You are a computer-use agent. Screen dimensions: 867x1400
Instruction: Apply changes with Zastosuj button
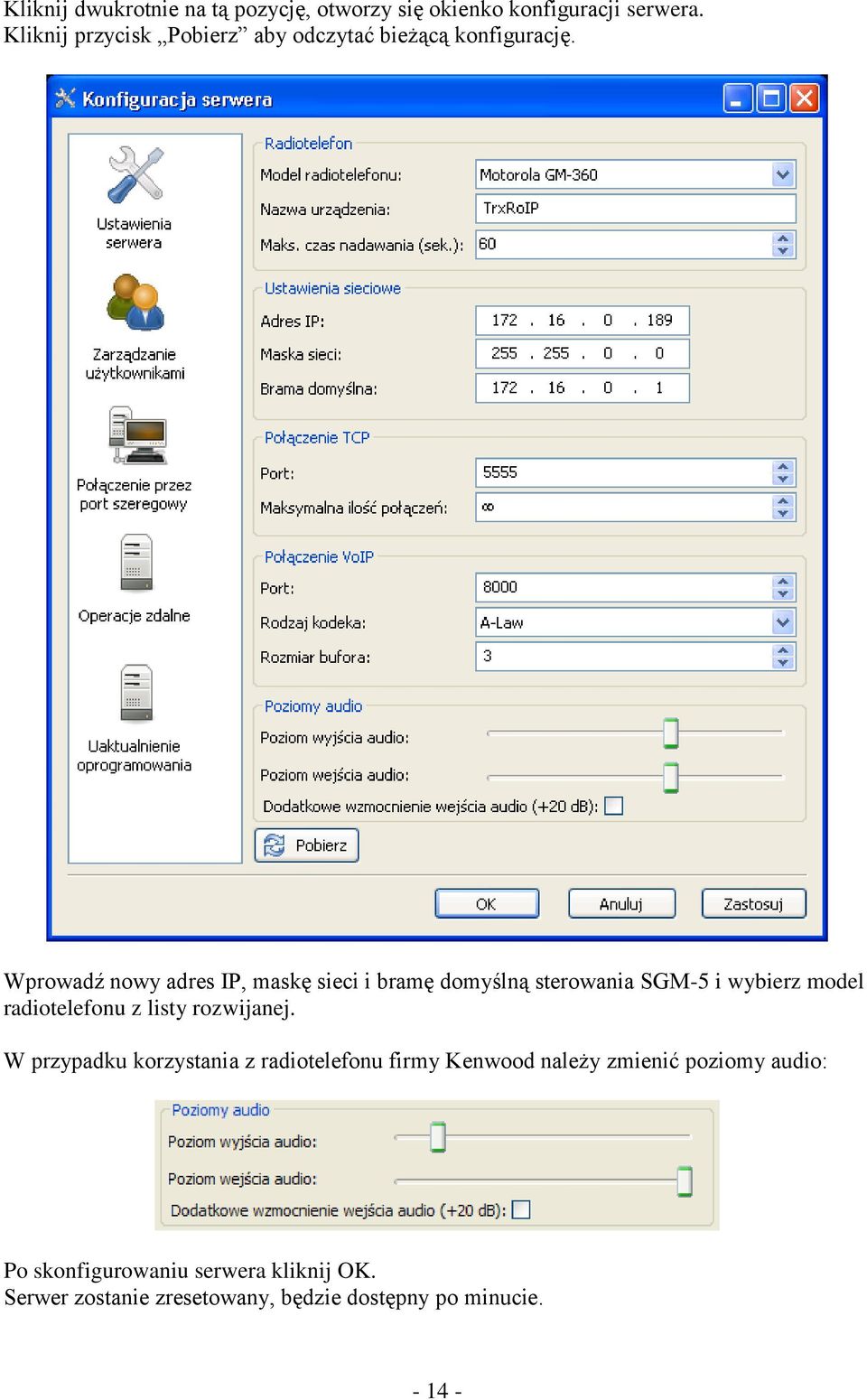pyautogui.click(x=753, y=903)
